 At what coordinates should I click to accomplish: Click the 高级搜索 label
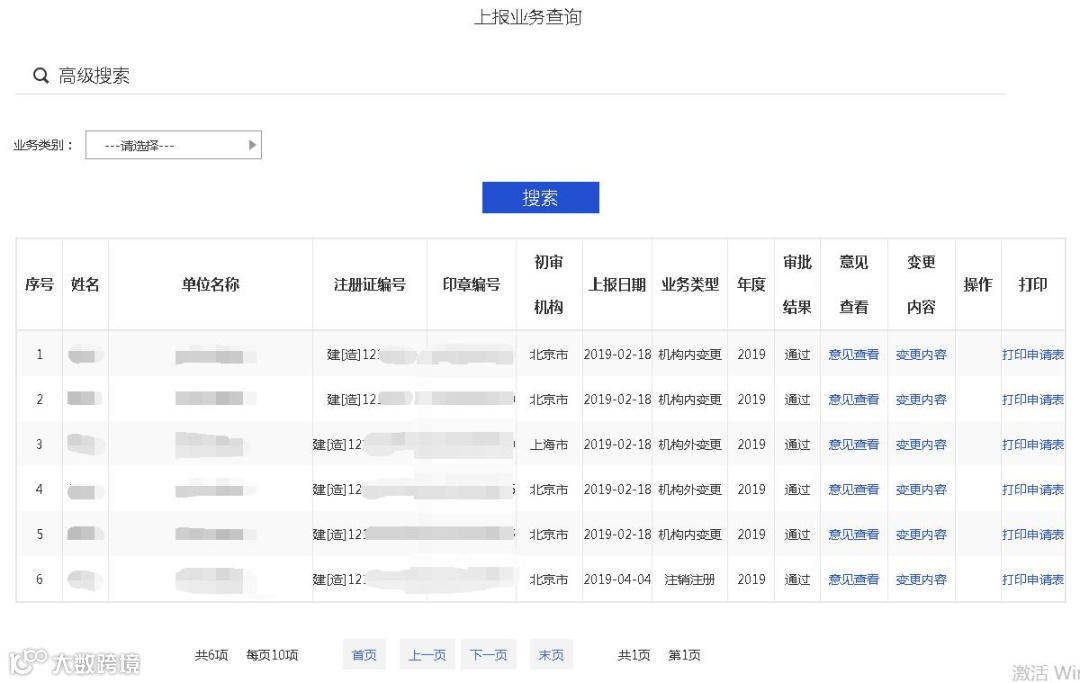(94, 76)
